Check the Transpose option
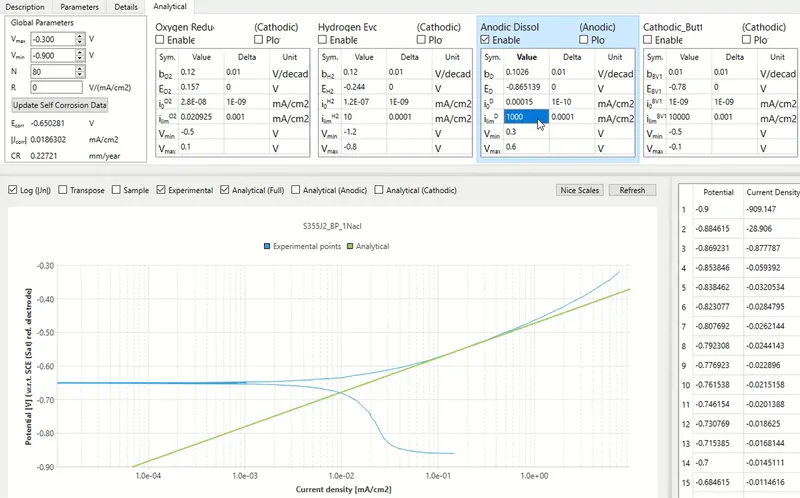 (x=63, y=190)
